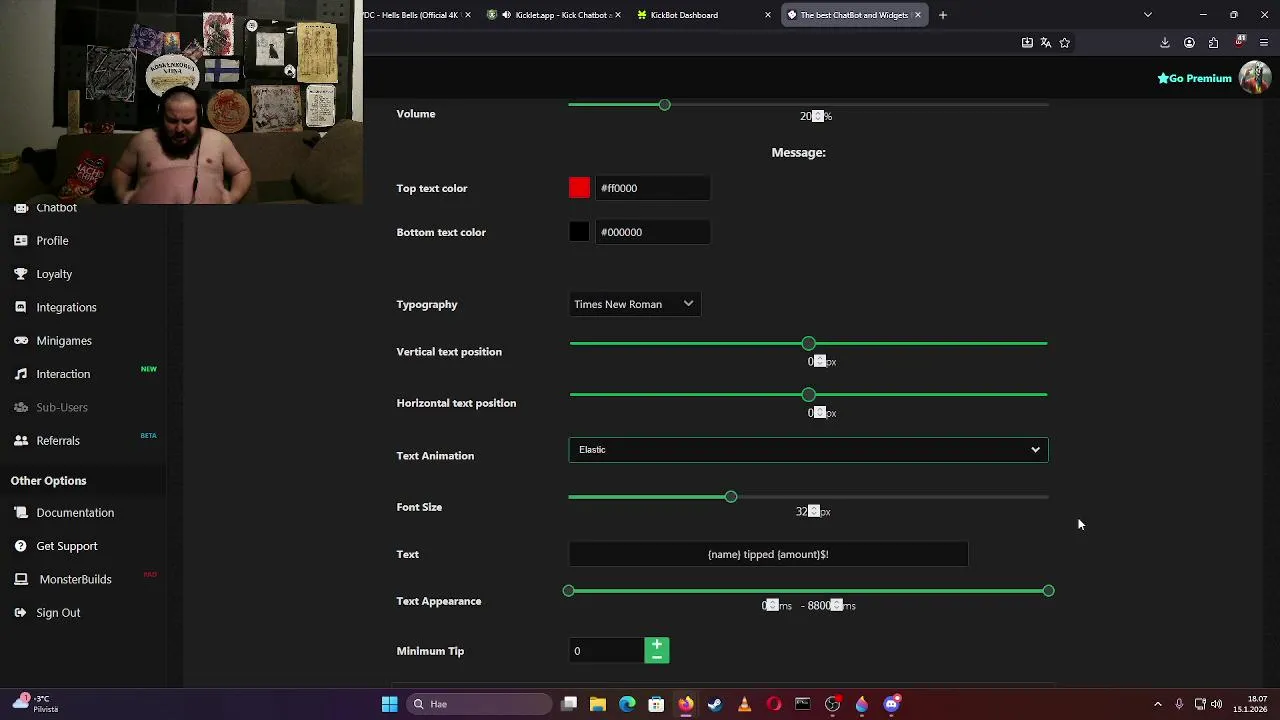
Task: Go to the Loyalty section
Action: click(54, 274)
